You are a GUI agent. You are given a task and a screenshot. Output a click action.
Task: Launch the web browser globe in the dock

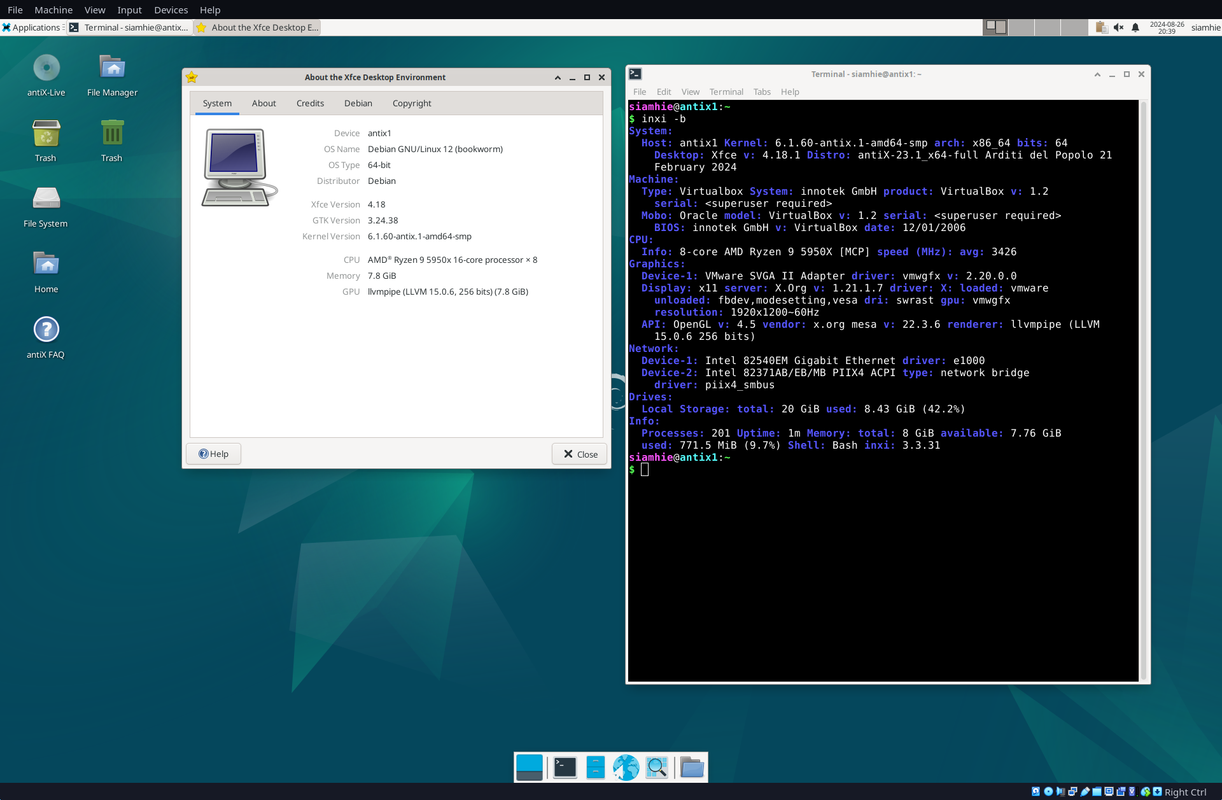tap(626, 767)
